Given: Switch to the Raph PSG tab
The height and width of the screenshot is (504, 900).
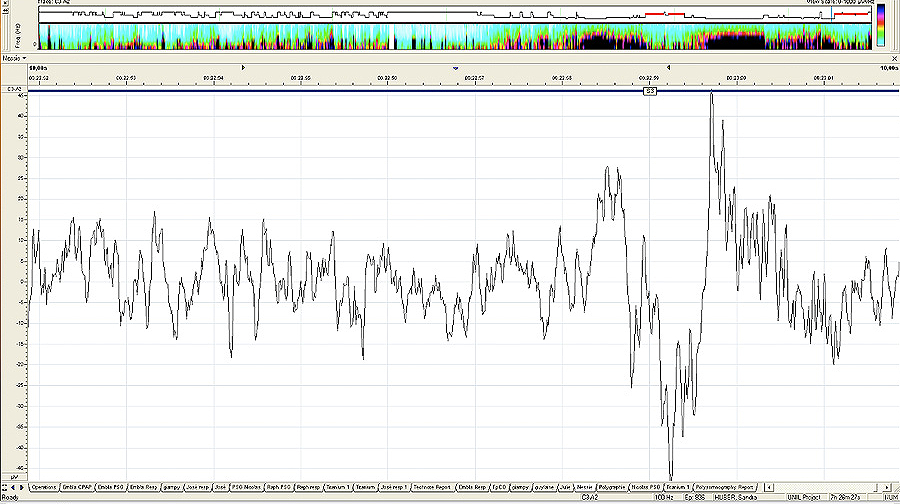Looking at the screenshot, I should (x=279, y=487).
